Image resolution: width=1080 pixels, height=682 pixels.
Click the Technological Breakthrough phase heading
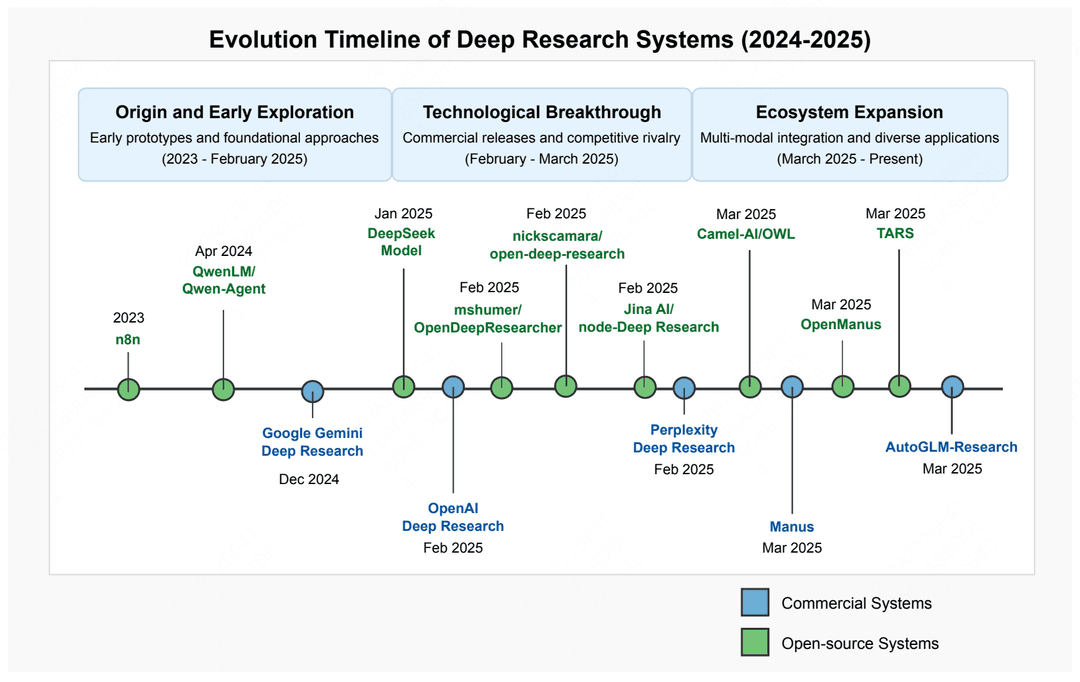point(542,112)
